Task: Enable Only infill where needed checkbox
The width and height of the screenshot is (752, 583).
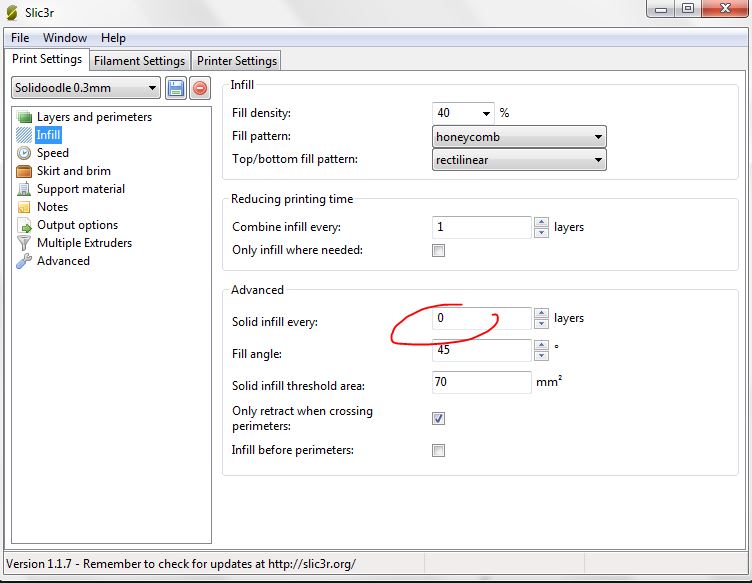Action: [438, 251]
